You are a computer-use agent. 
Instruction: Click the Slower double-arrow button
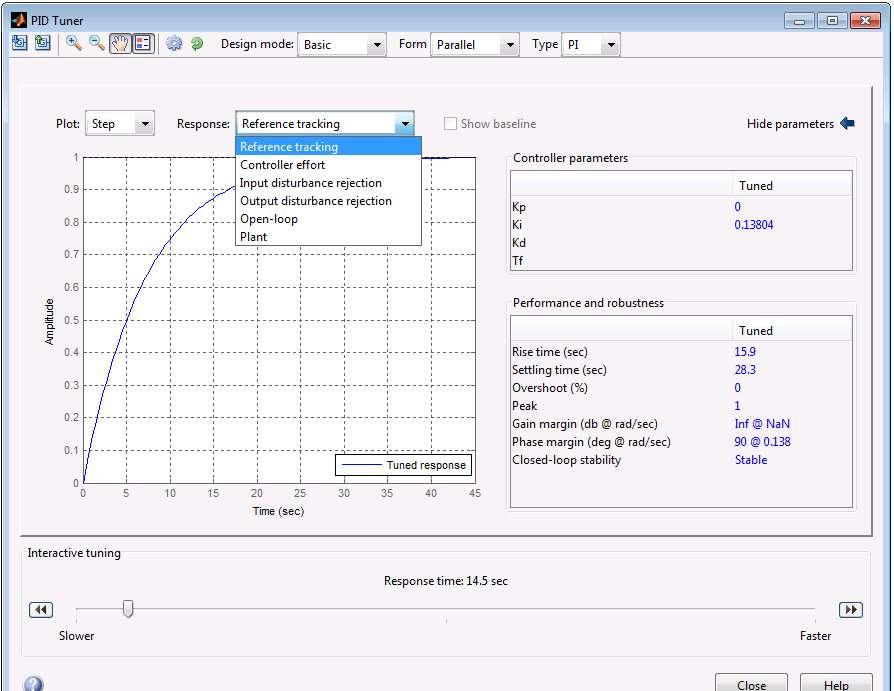coord(41,609)
